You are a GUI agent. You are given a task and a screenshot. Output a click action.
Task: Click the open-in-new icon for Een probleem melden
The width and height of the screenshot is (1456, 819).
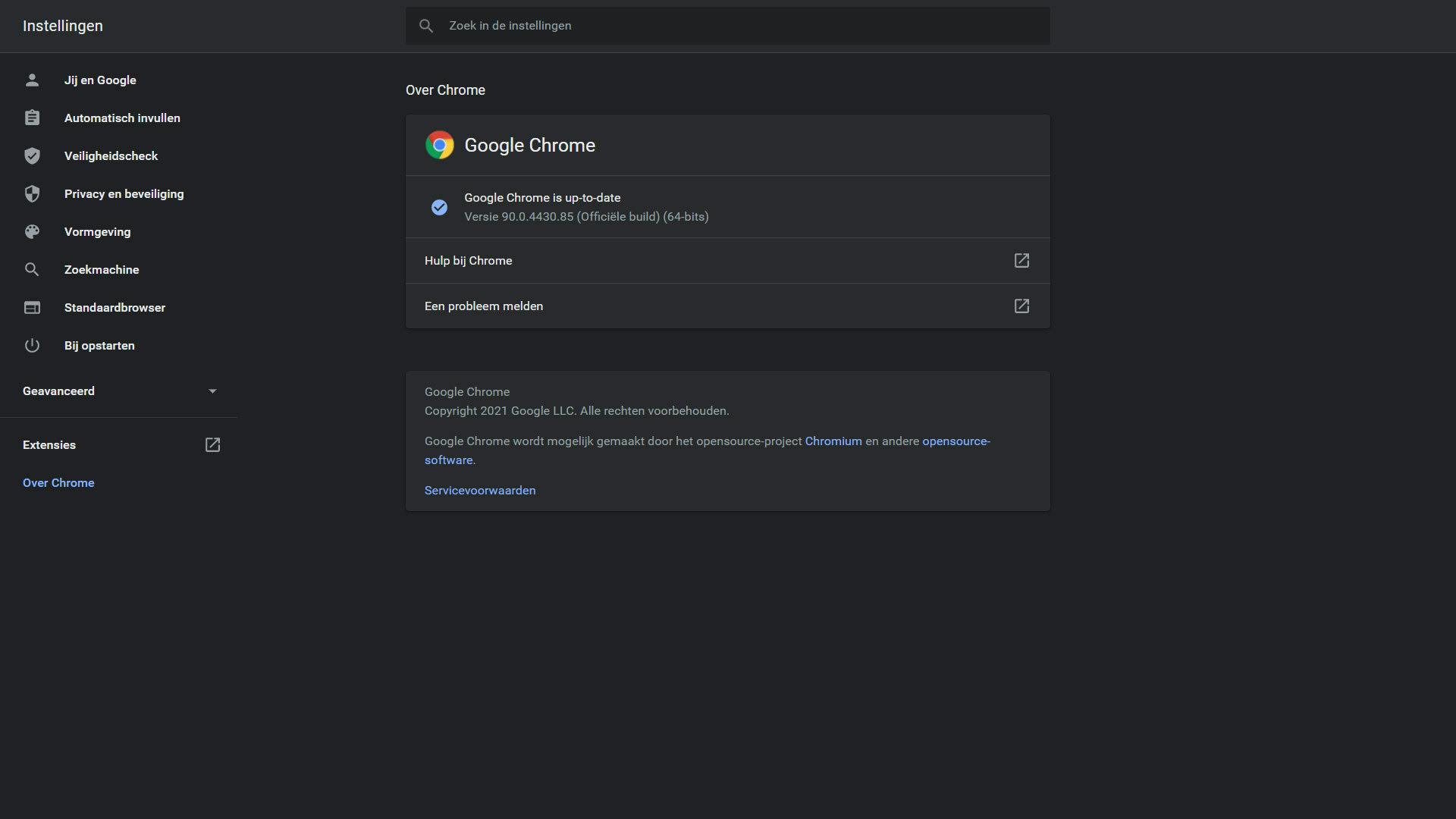click(x=1021, y=306)
